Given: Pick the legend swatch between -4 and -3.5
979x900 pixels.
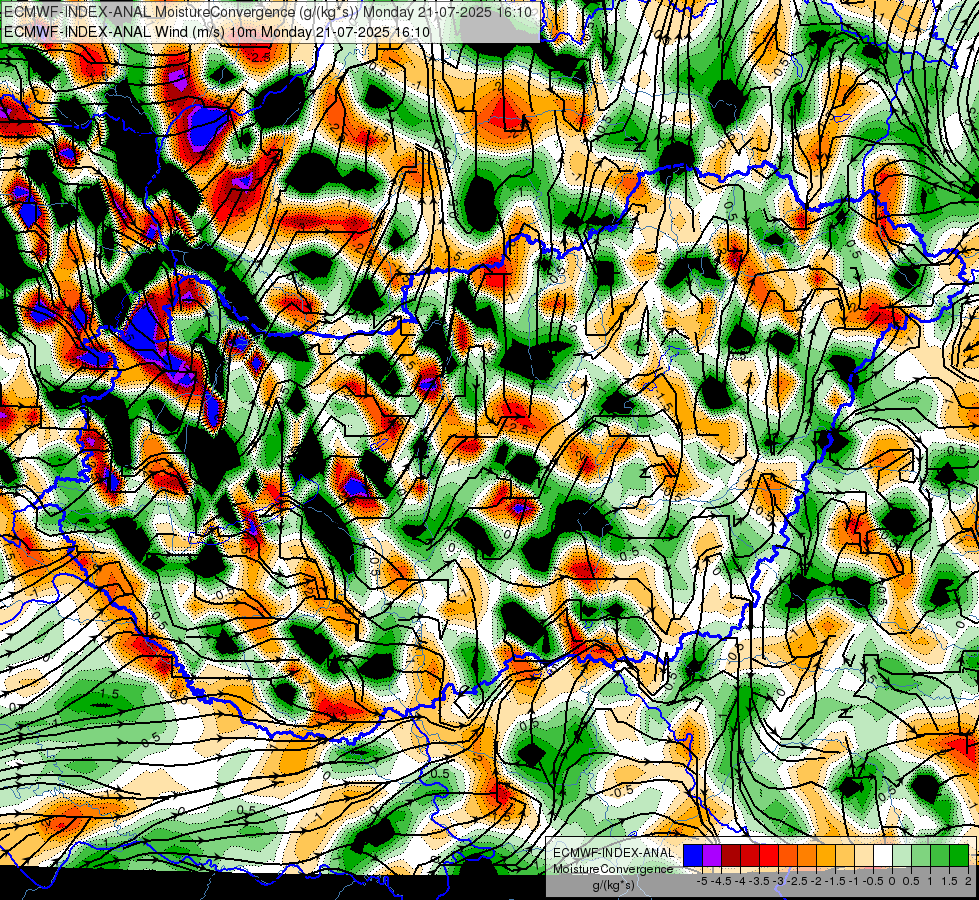Looking at the screenshot, I should [750, 855].
